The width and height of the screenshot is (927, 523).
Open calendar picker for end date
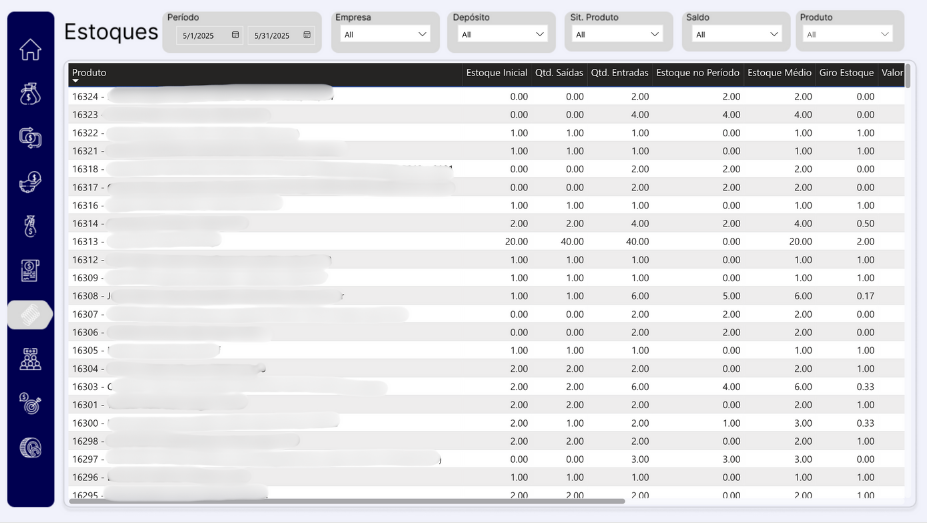(307, 35)
